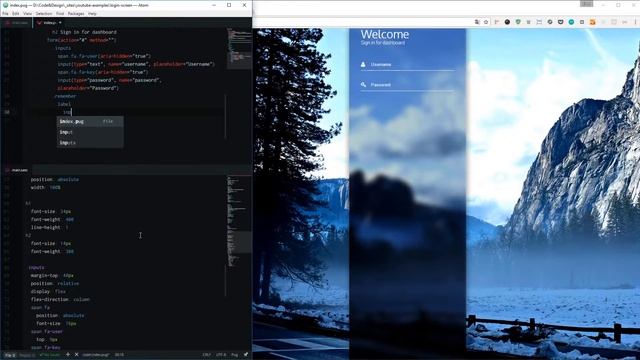This screenshot has width=640, height=360.
Task: Click the Password field on the login page
Action: tap(407, 85)
